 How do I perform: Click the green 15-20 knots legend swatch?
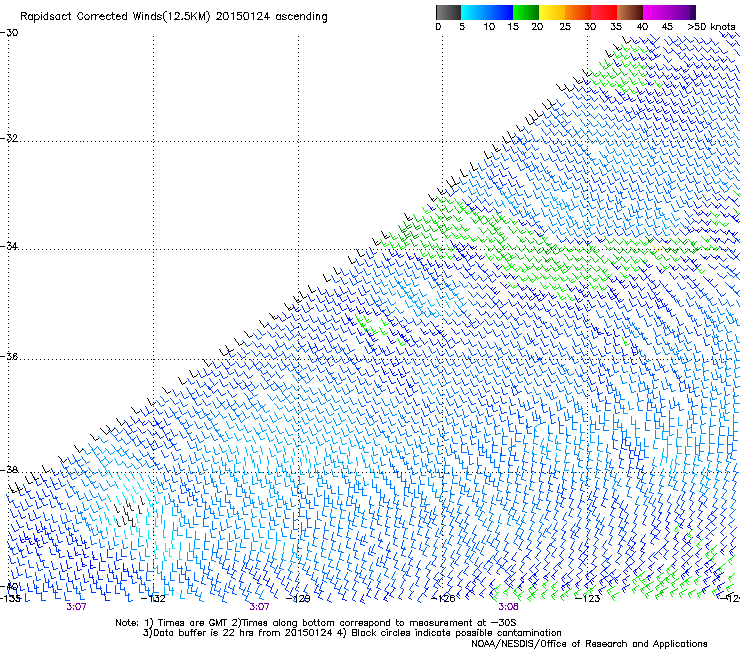tap(526, 12)
